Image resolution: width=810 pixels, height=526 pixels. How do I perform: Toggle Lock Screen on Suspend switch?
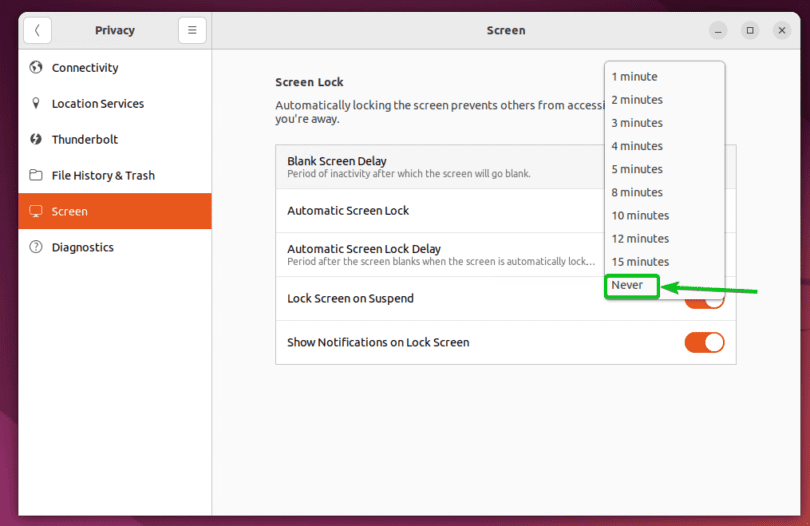[x=705, y=299]
